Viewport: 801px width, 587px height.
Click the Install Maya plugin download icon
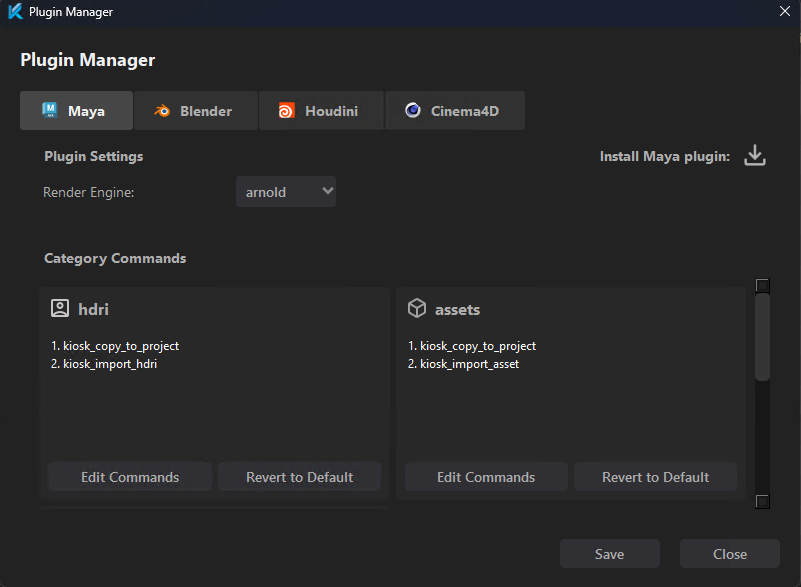click(755, 155)
